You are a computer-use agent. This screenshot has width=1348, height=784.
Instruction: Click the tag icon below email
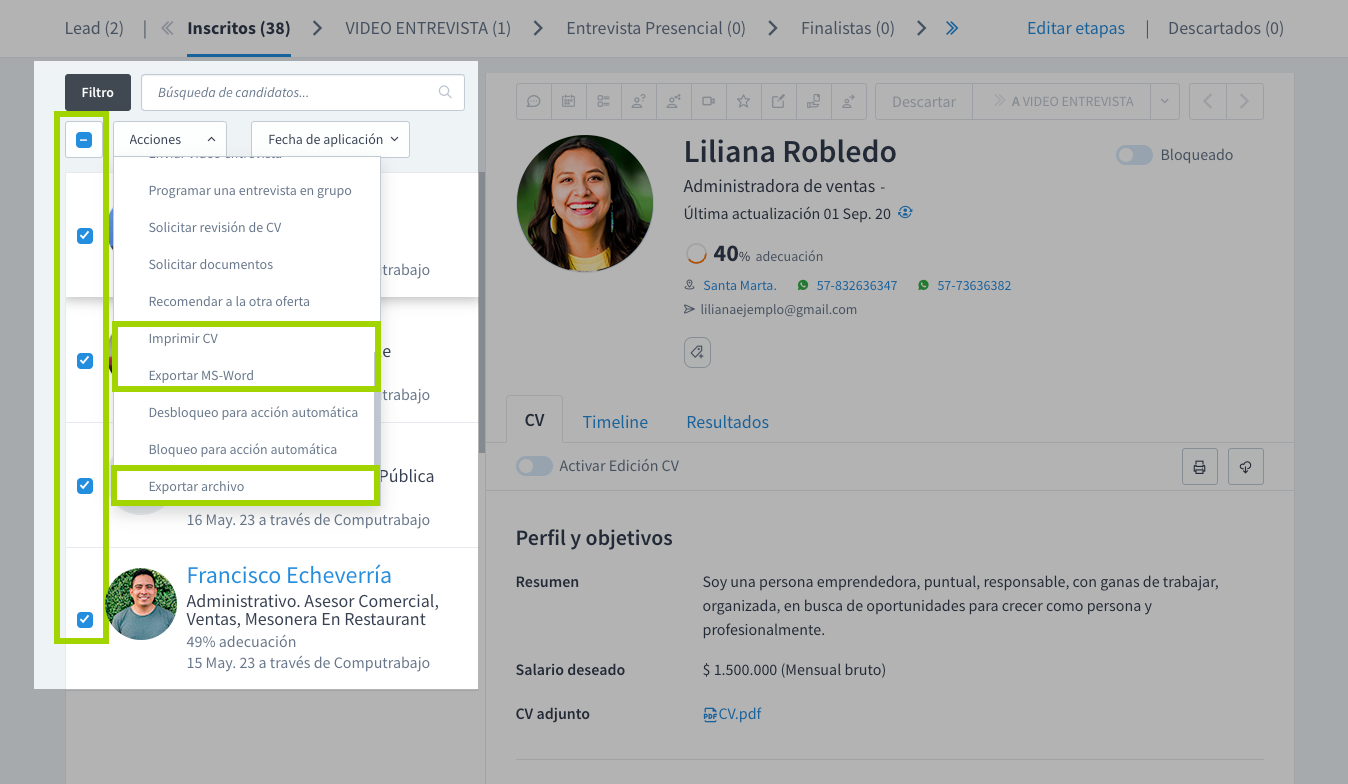click(x=697, y=352)
